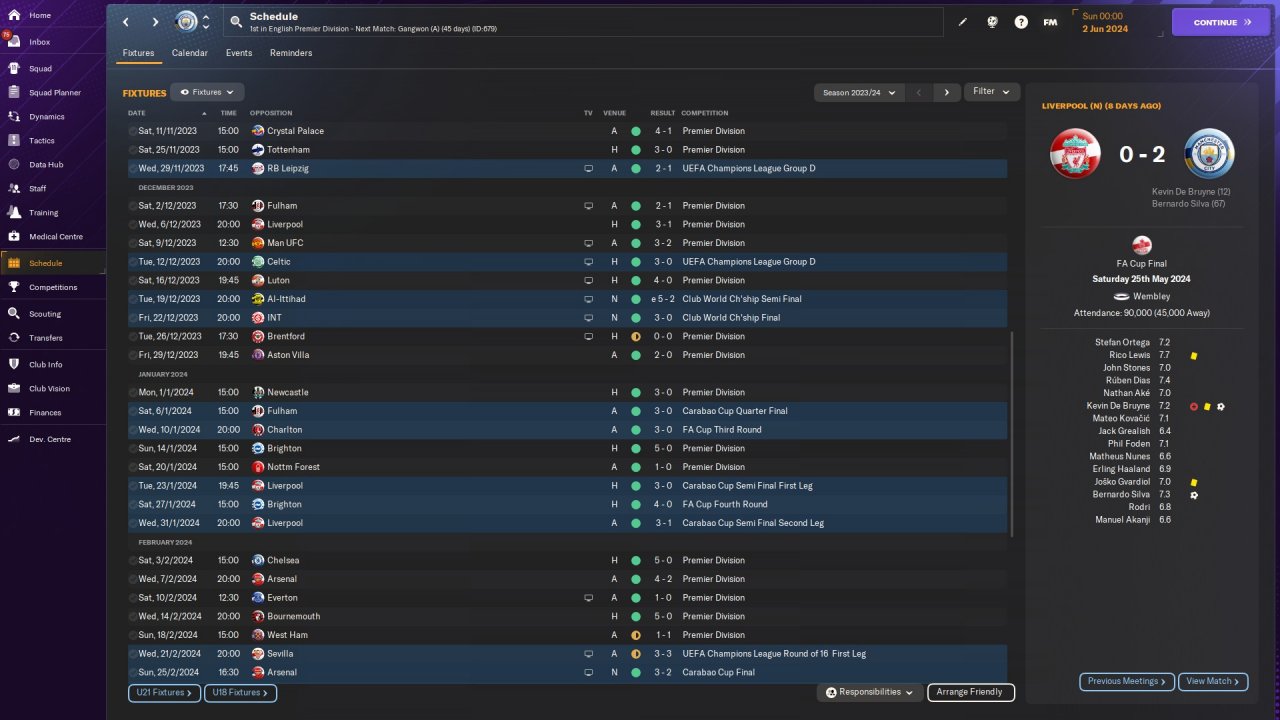Viewport: 1280px width, 720px height.
Task: Open the Season 2023/24 dropdown
Action: point(859,92)
